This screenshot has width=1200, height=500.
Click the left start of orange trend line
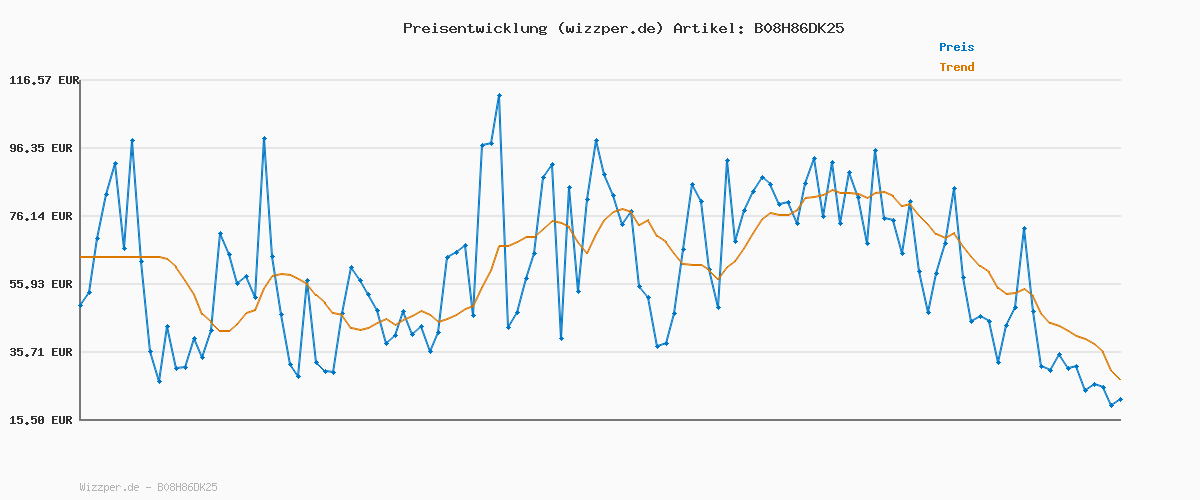[x=81, y=257]
